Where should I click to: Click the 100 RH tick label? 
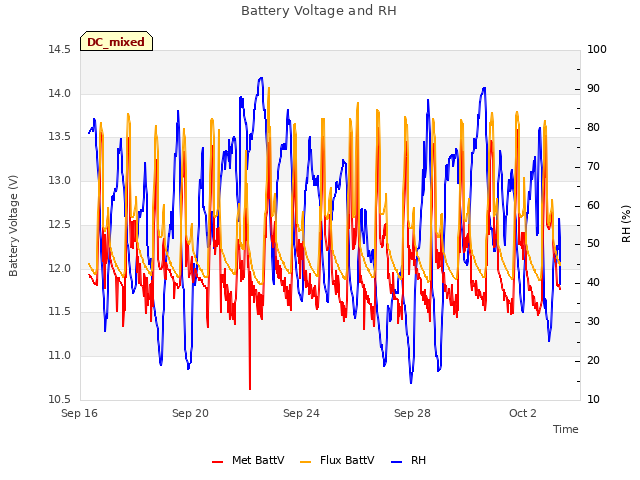[x=597, y=50]
